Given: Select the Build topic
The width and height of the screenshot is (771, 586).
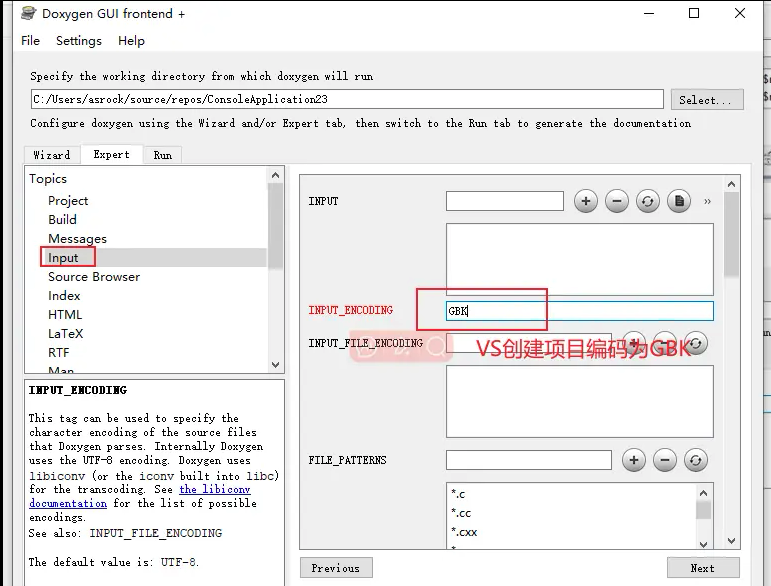Looking at the screenshot, I should tap(62, 219).
